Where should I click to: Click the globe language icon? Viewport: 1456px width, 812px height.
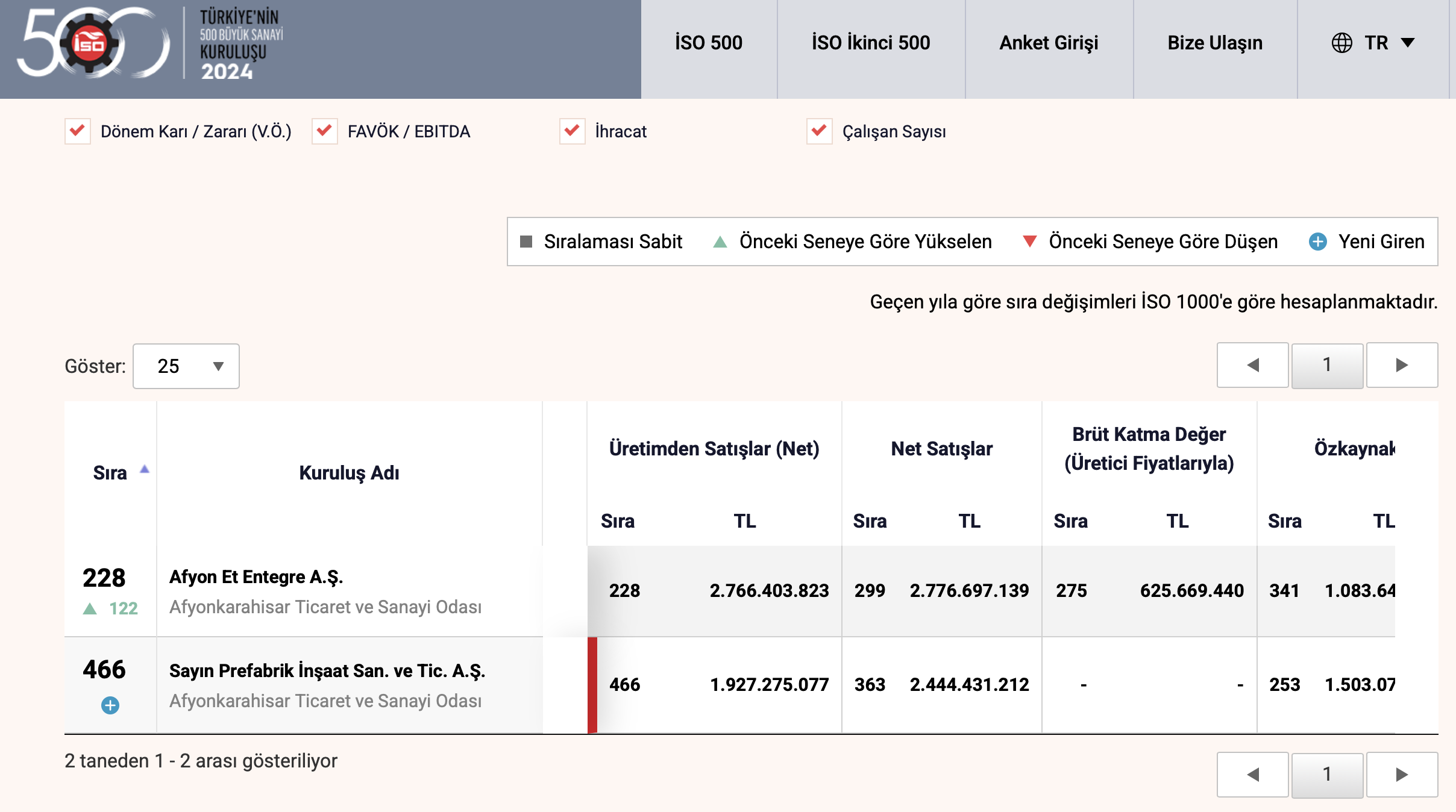(1341, 43)
